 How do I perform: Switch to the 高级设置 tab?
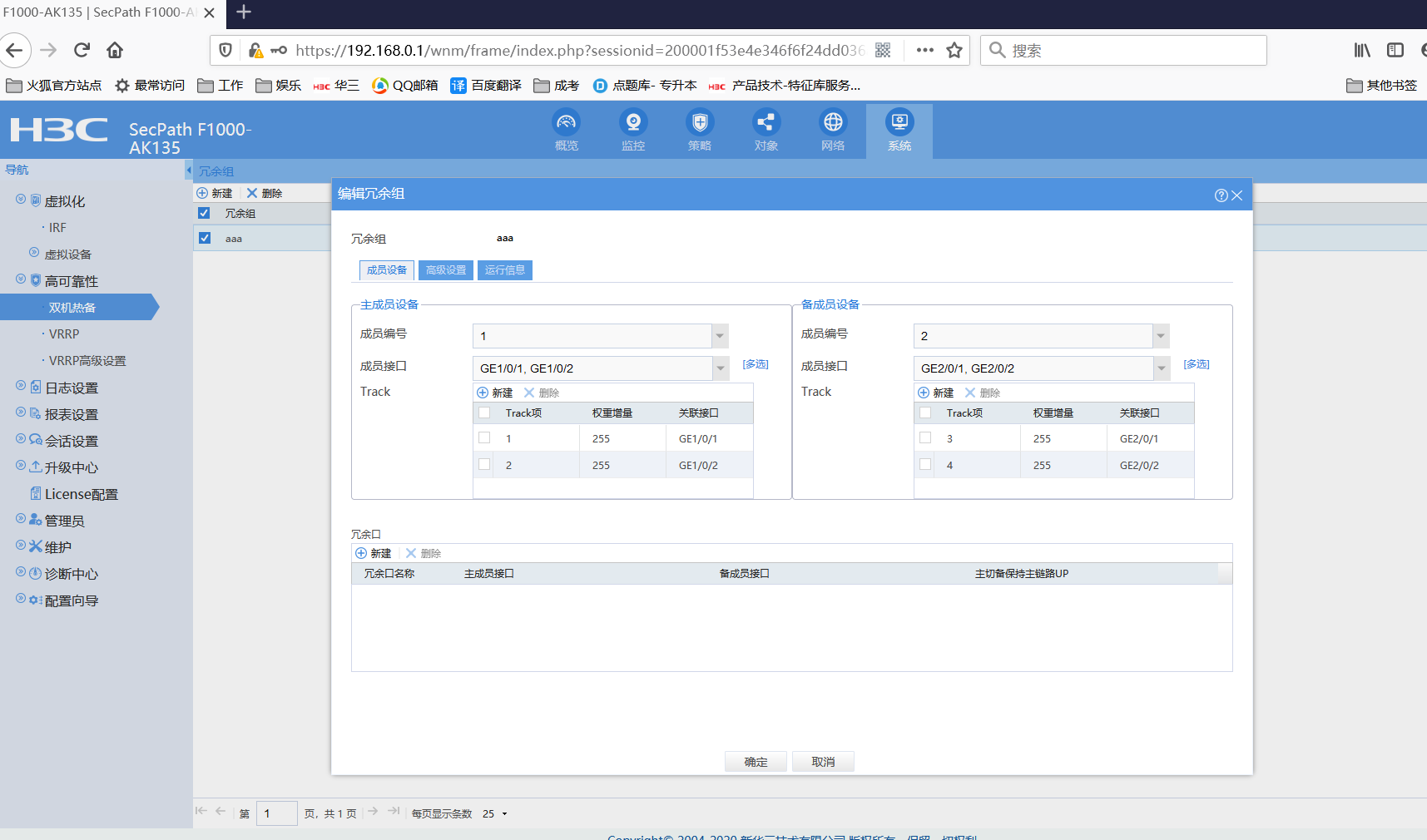tap(446, 270)
